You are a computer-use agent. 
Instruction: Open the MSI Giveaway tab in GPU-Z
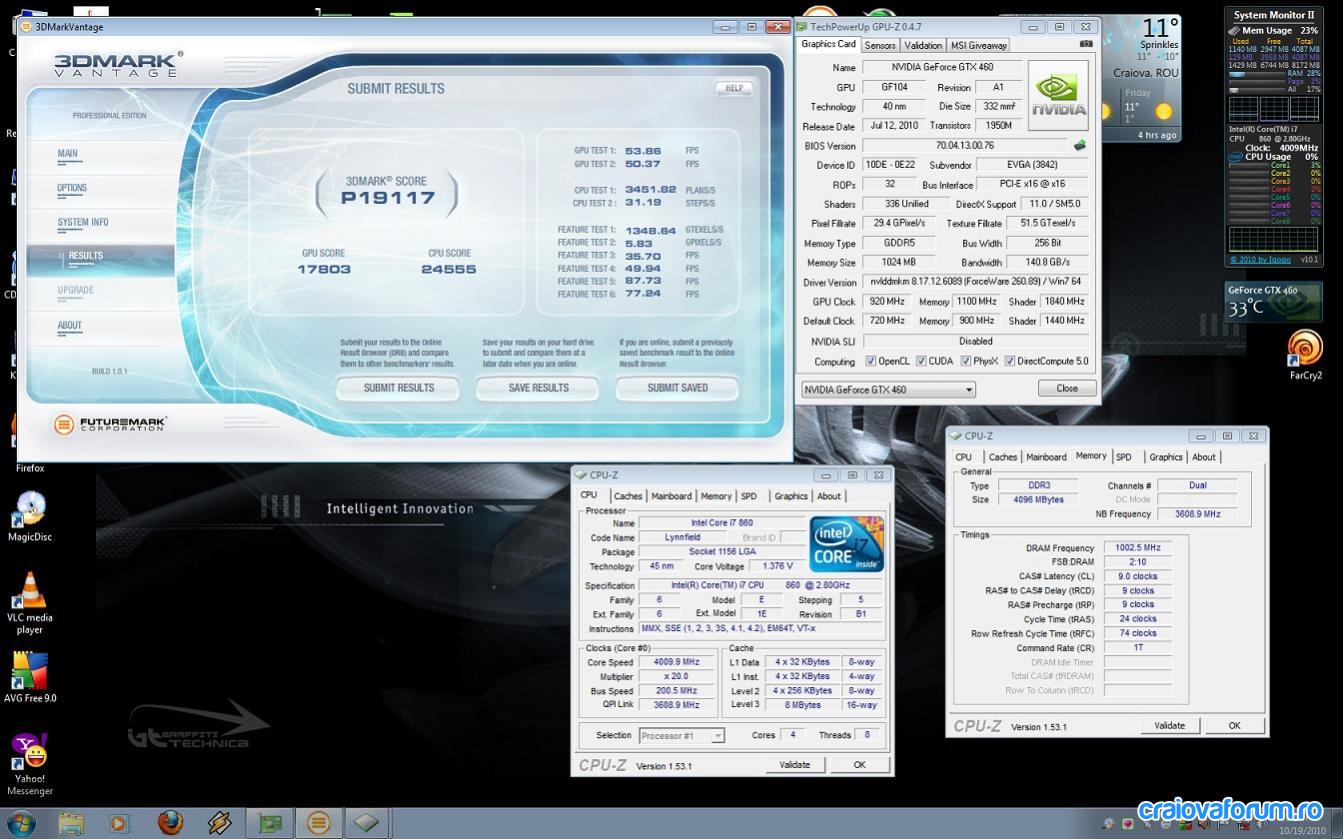tap(979, 45)
